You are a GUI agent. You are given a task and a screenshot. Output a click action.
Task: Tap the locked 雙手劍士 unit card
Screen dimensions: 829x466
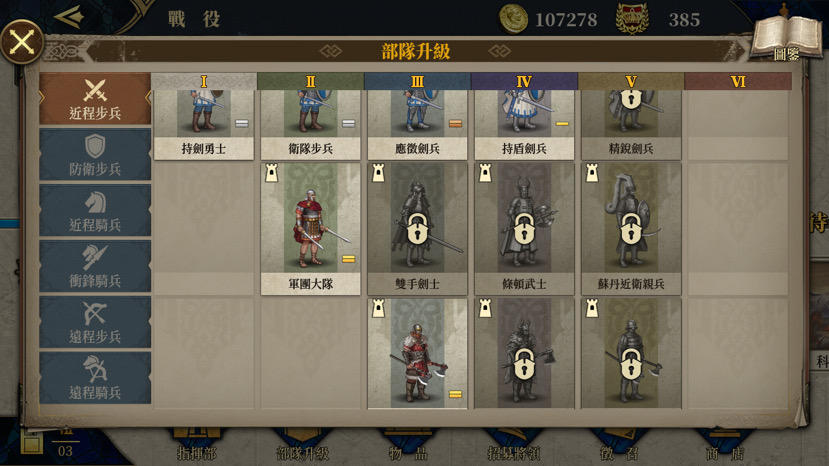point(417,229)
